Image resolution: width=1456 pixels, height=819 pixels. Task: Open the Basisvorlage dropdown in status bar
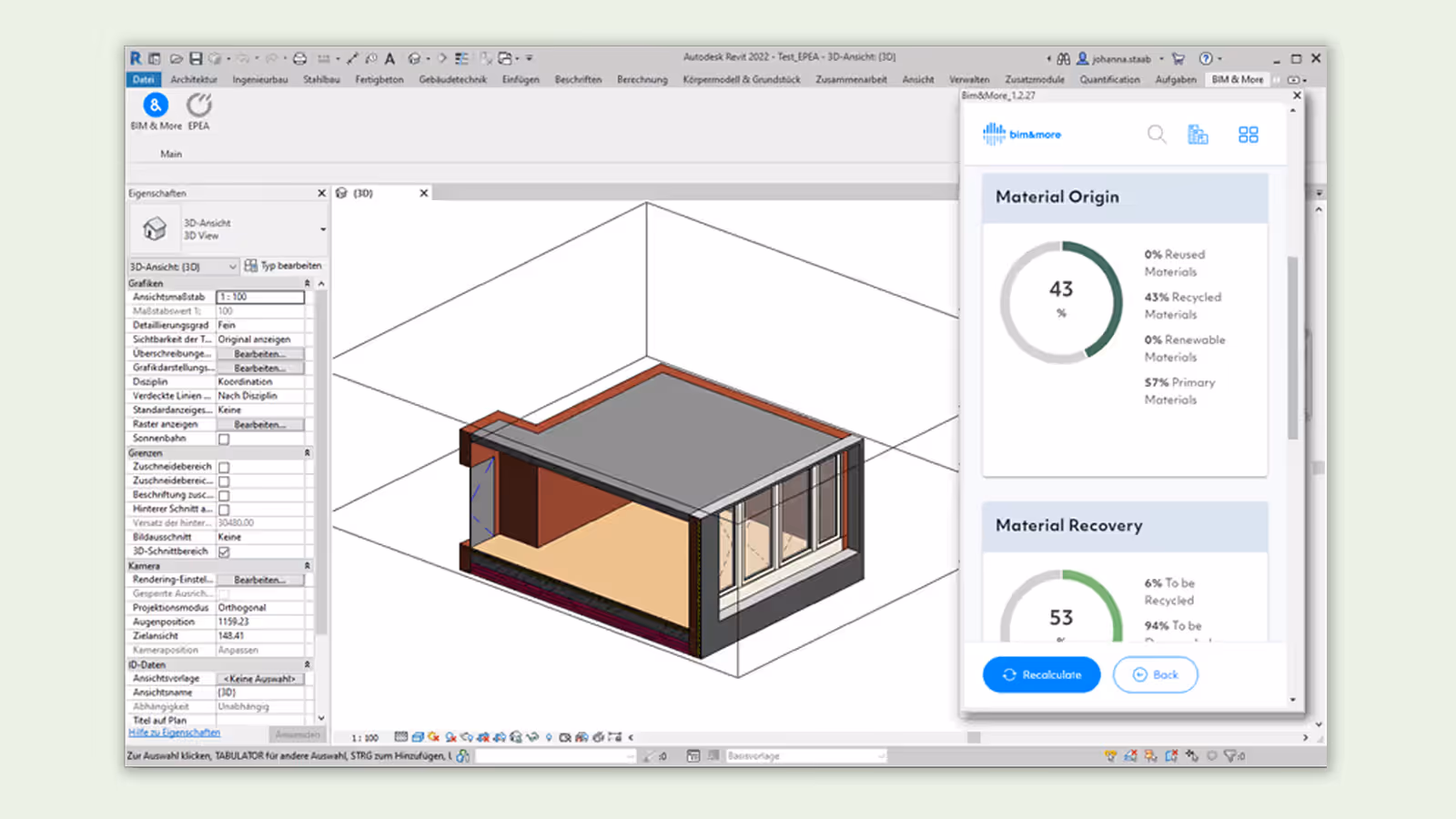804,755
